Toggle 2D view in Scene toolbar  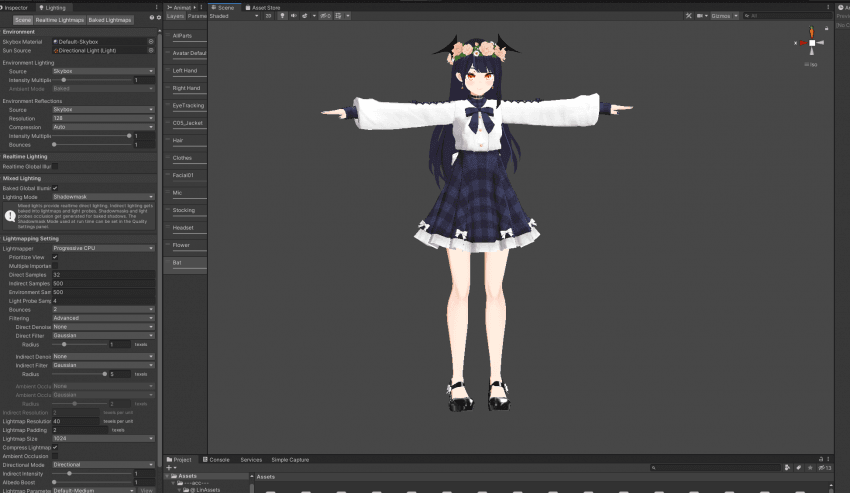269,17
